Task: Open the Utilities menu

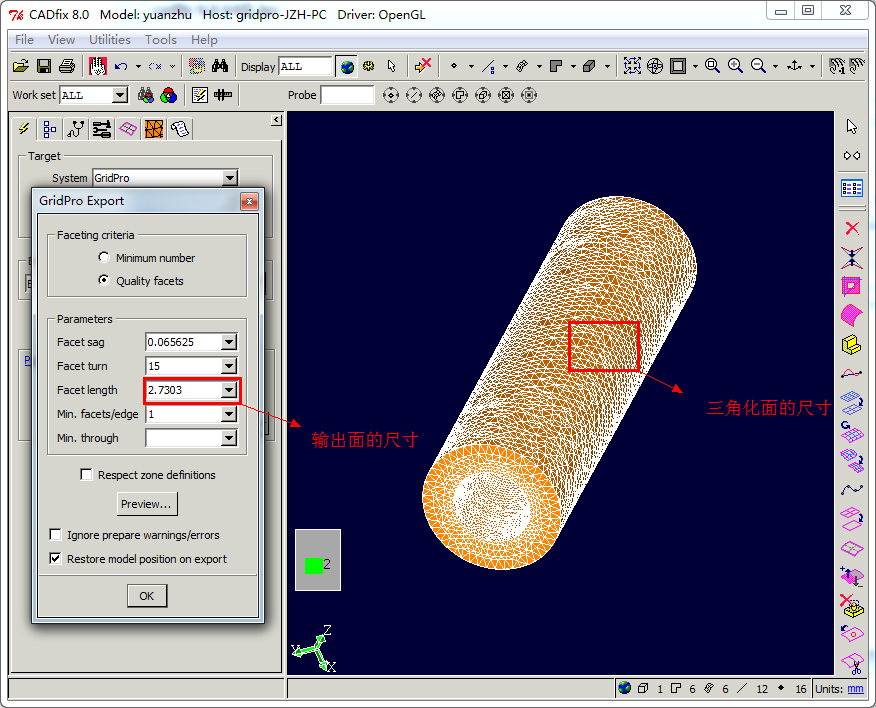Action: [110, 40]
